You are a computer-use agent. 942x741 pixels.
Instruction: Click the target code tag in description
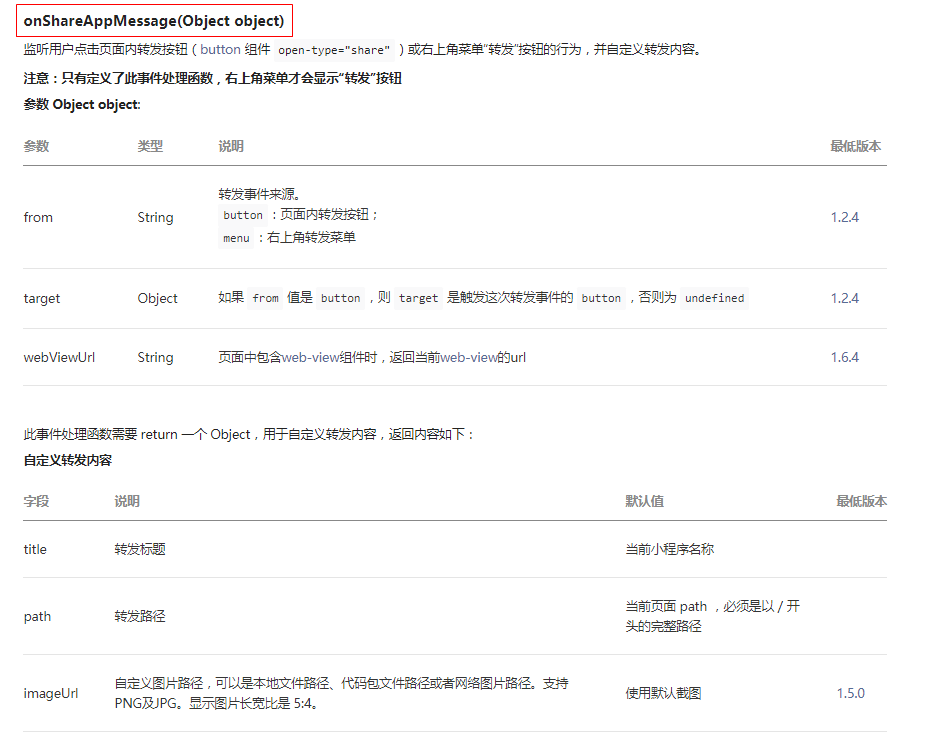418,298
